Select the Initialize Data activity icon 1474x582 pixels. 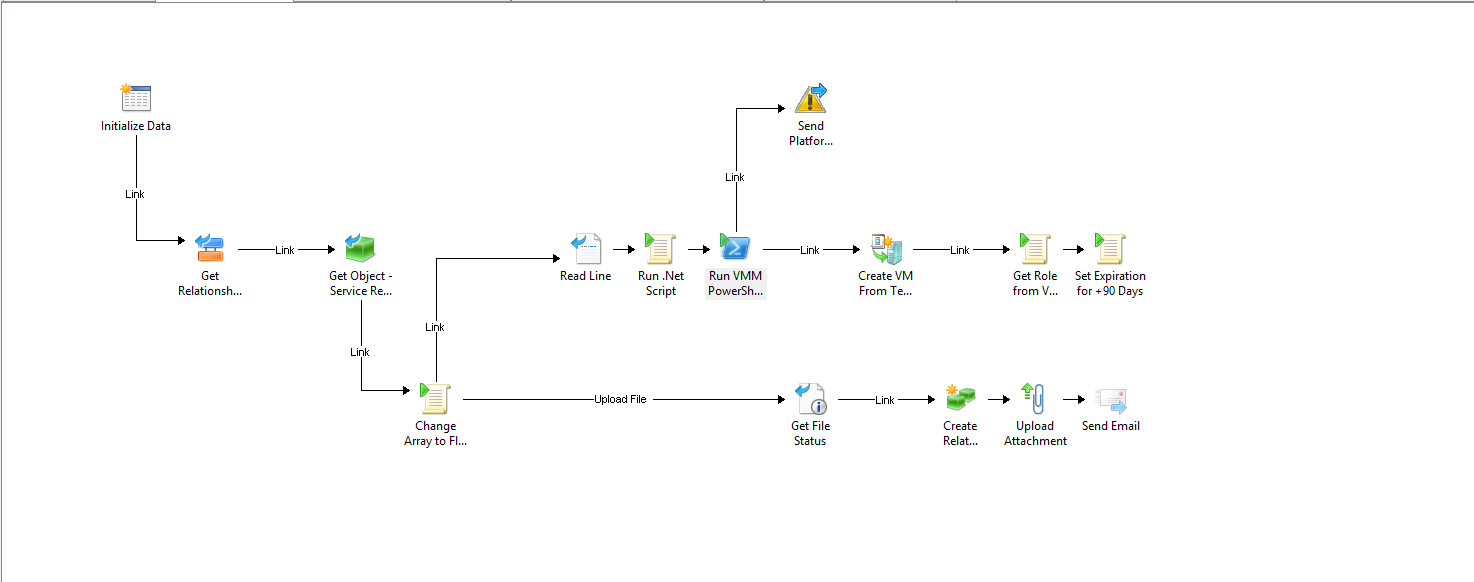(x=135, y=98)
